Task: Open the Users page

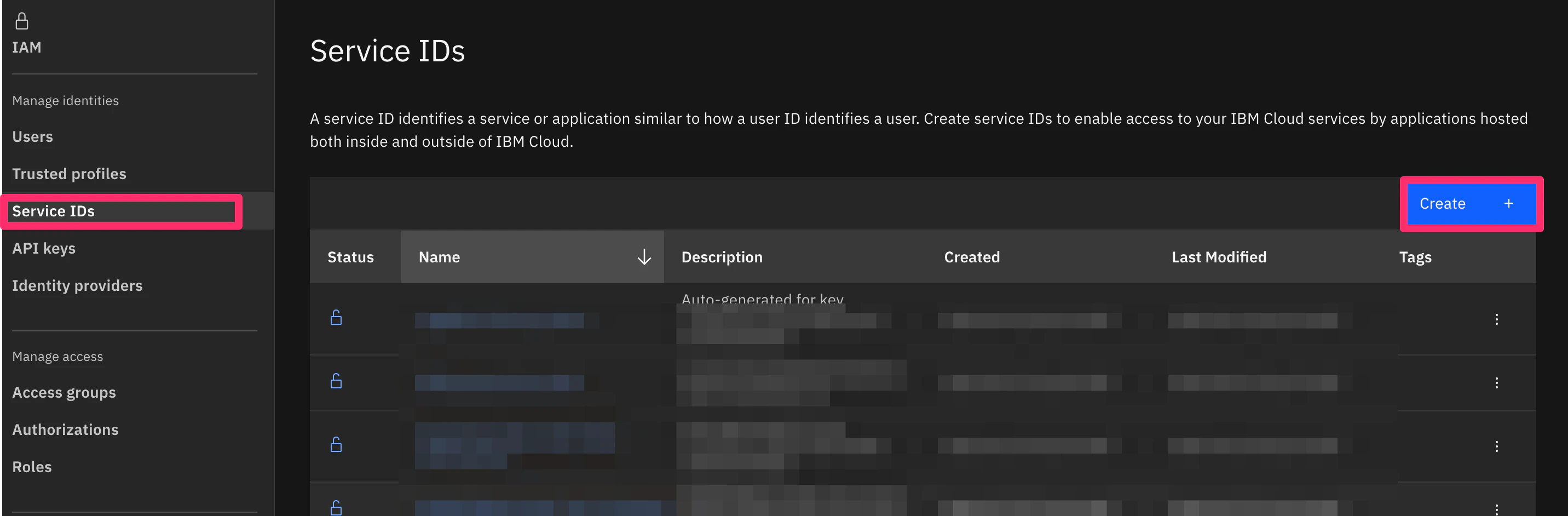Action: [x=32, y=136]
